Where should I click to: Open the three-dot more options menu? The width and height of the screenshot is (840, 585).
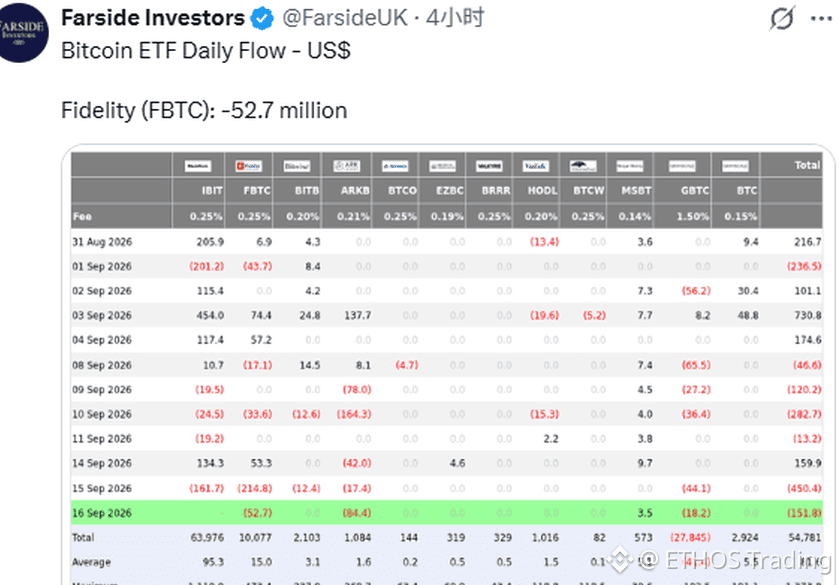[x=821, y=19]
